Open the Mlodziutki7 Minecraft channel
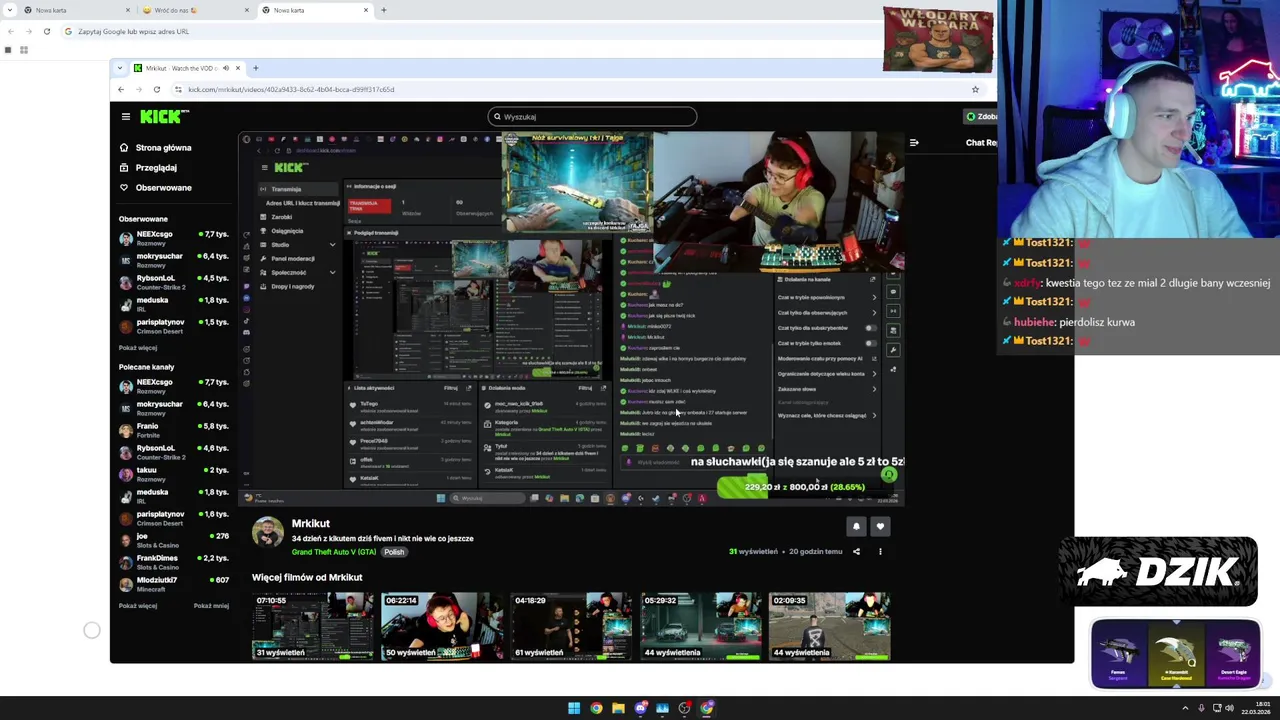1280x720 pixels. point(174,584)
